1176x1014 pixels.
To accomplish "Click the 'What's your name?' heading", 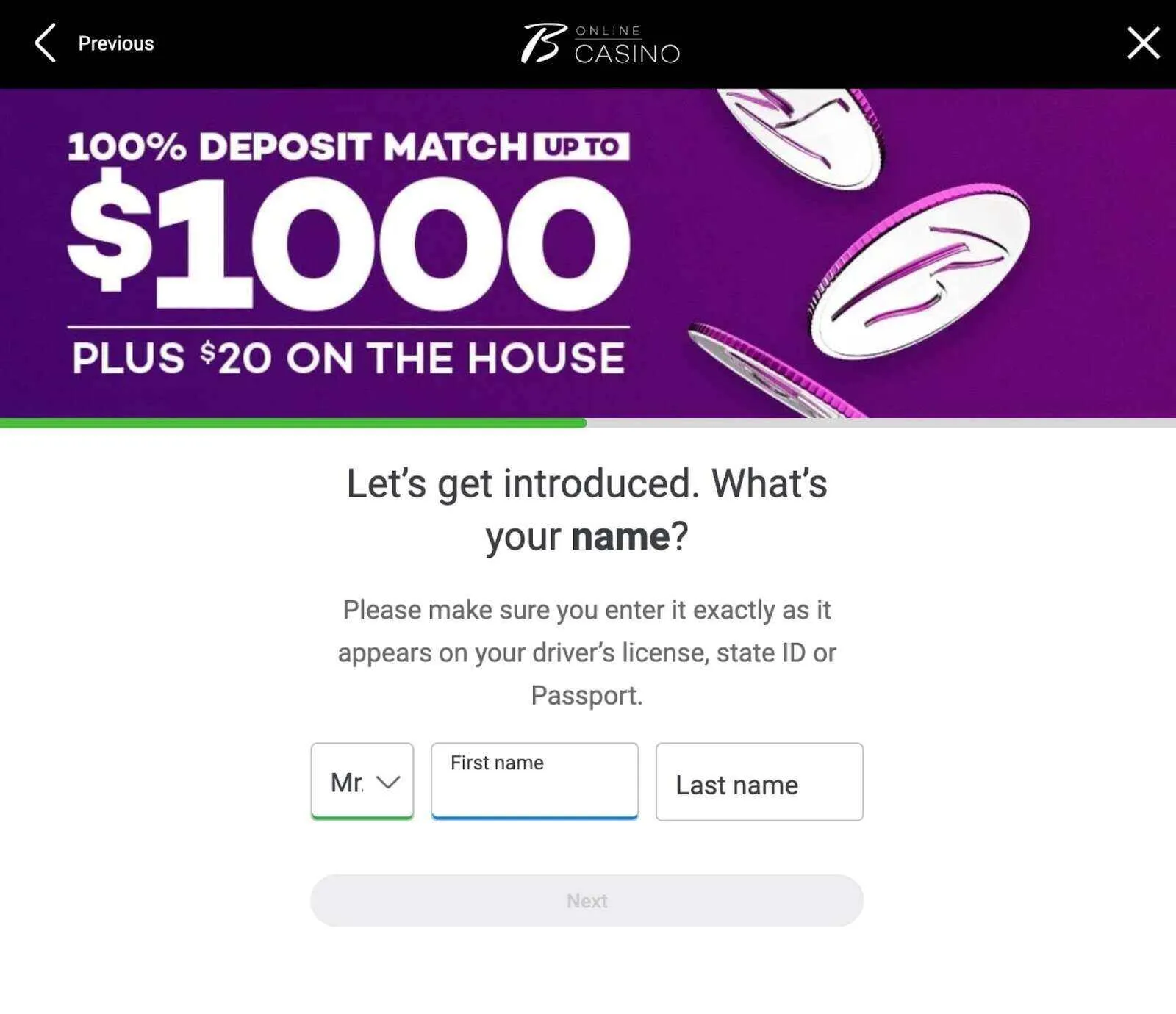I will point(587,510).
